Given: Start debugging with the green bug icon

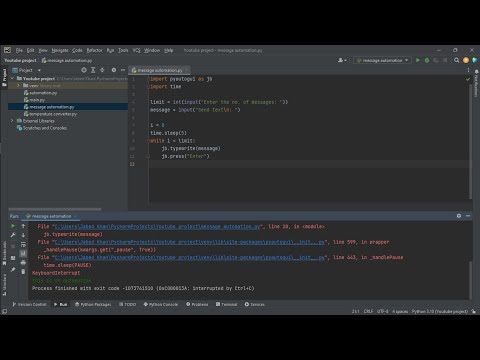Looking at the screenshot, I should tap(427, 60).
